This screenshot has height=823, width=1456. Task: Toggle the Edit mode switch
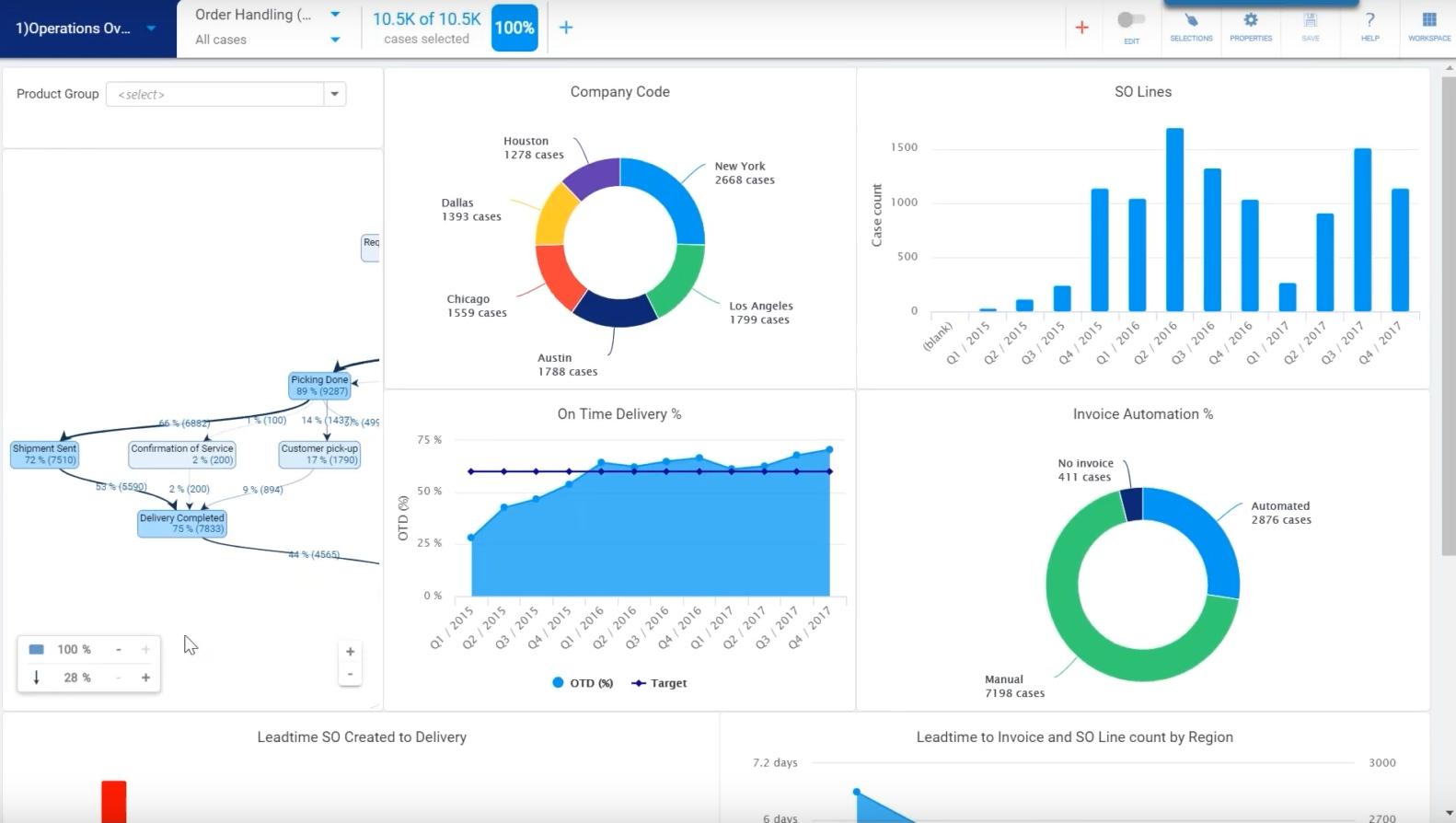(1131, 20)
